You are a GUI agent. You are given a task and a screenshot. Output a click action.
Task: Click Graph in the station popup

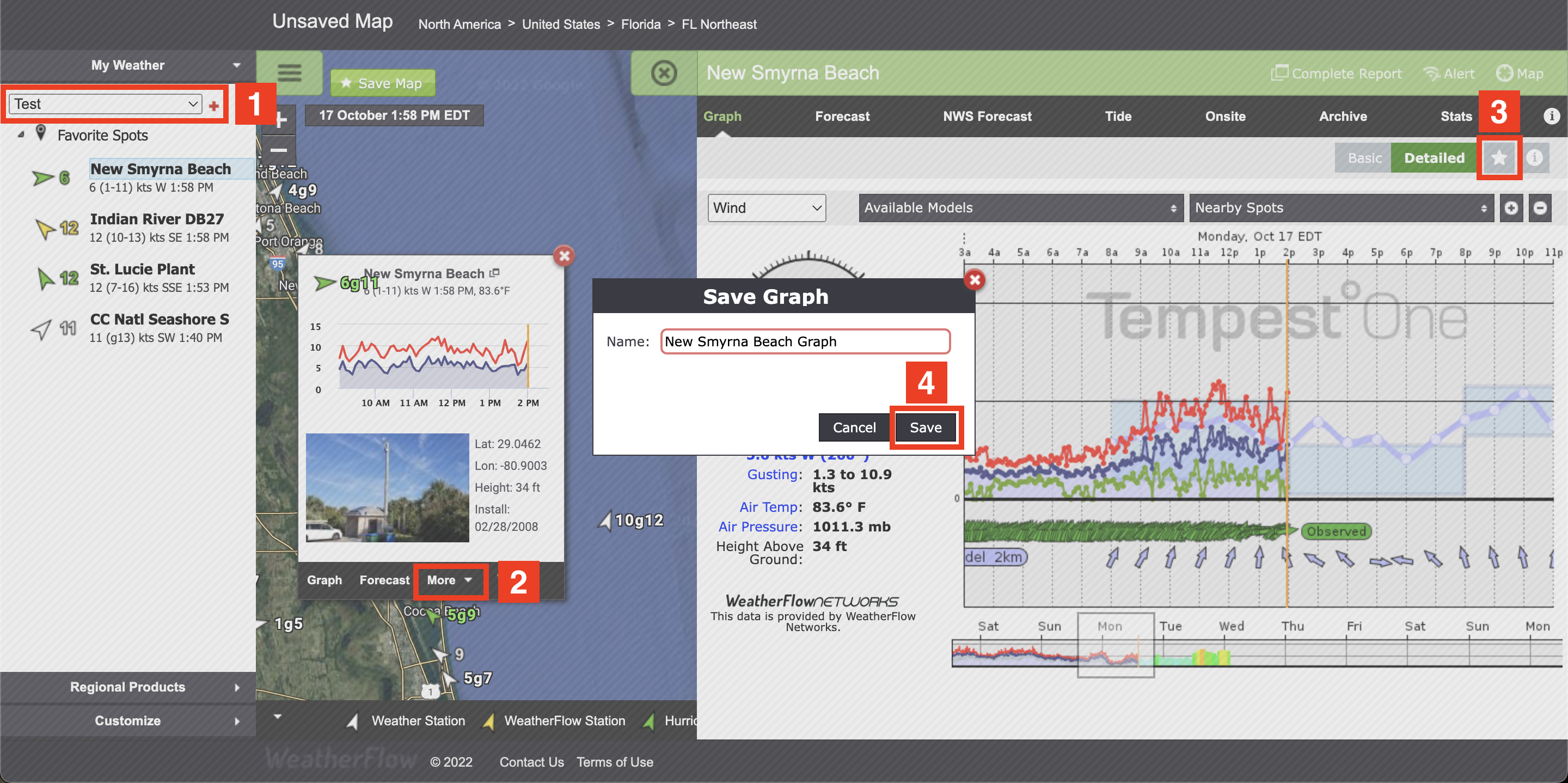(324, 580)
